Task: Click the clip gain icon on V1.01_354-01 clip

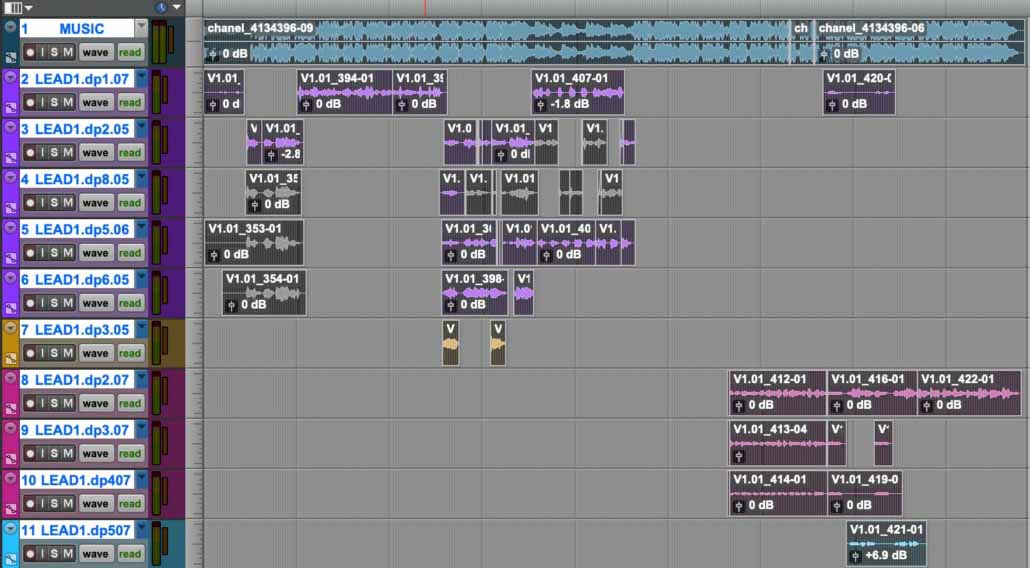Action: tap(231, 305)
